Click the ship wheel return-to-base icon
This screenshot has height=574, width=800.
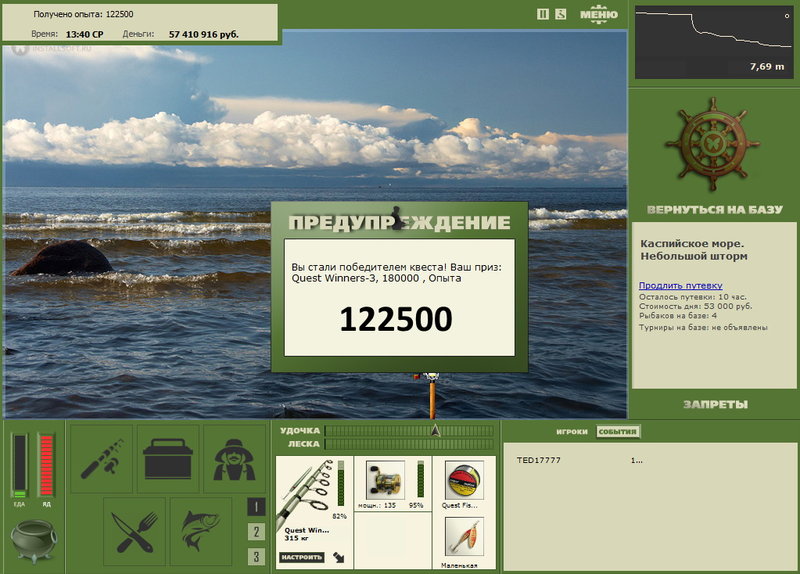point(713,145)
